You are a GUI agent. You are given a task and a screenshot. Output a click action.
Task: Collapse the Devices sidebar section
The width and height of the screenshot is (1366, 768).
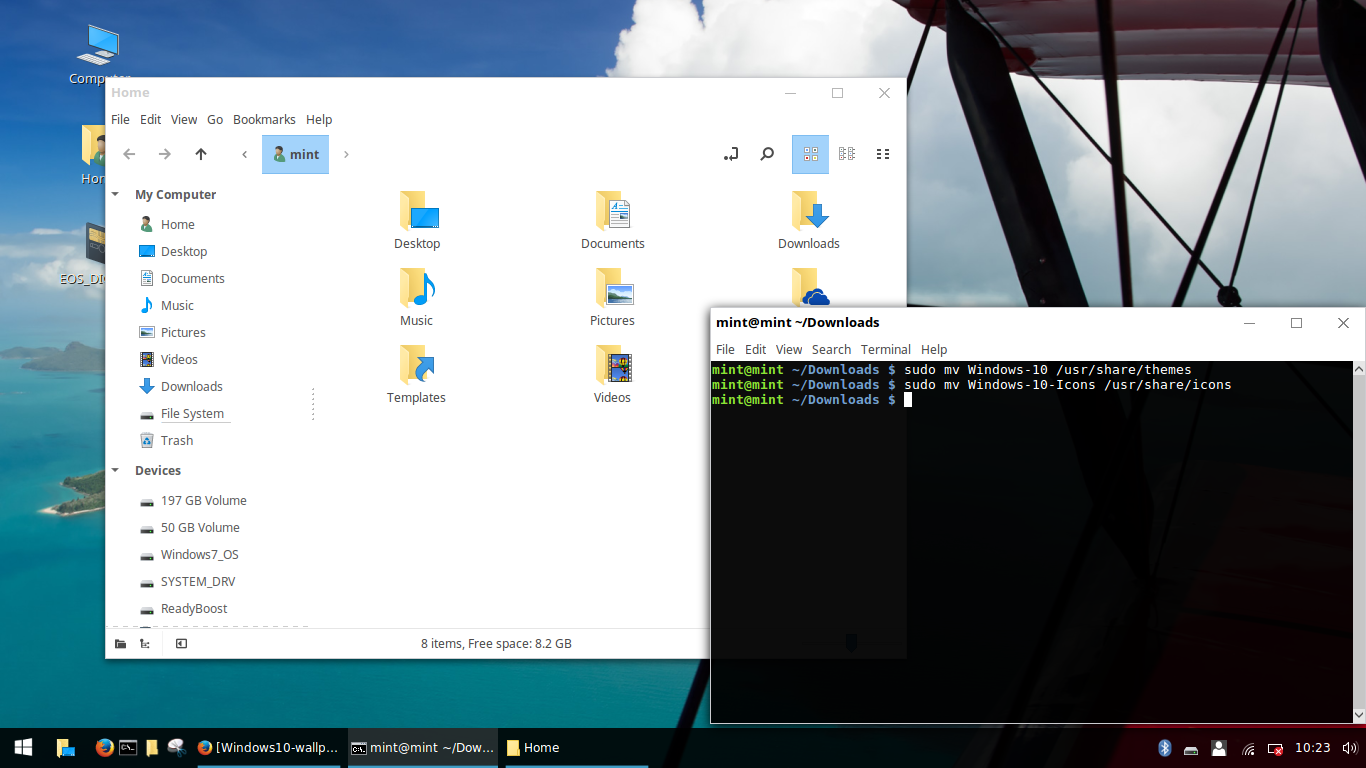(114, 470)
